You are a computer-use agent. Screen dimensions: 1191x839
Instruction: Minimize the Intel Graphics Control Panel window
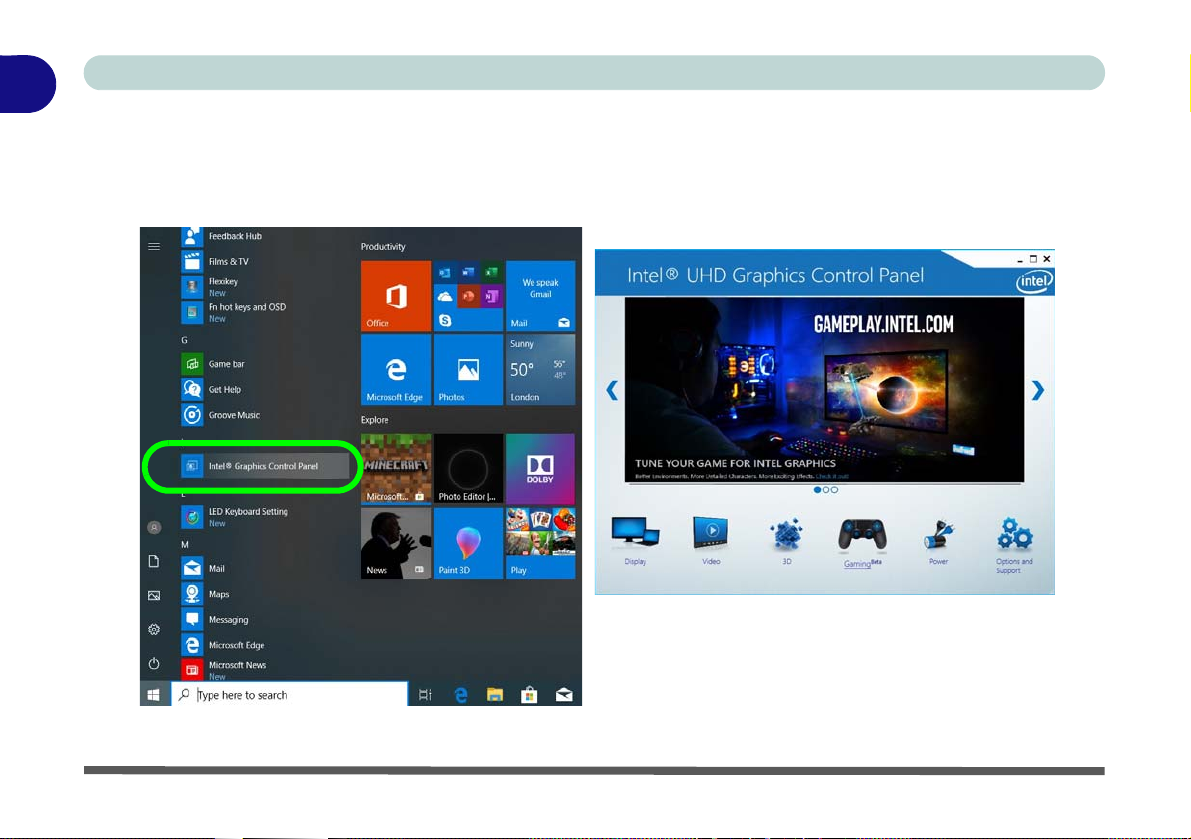(1020, 260)
